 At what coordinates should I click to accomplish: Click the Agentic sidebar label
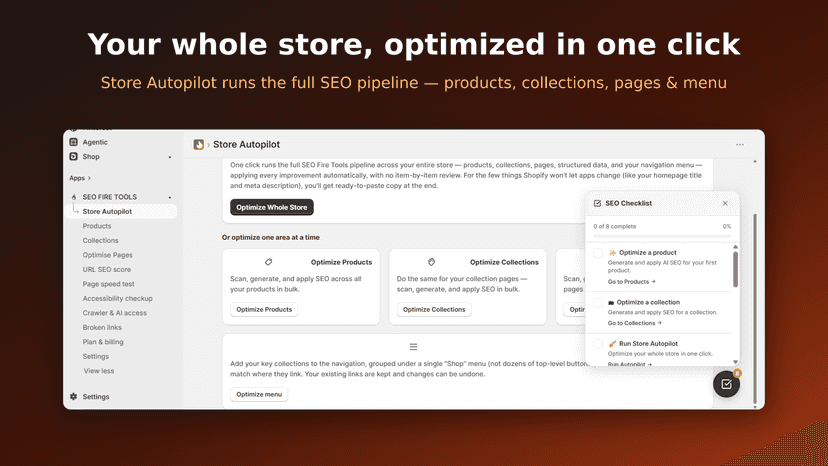pyautogui.click(x=95, y=142)
